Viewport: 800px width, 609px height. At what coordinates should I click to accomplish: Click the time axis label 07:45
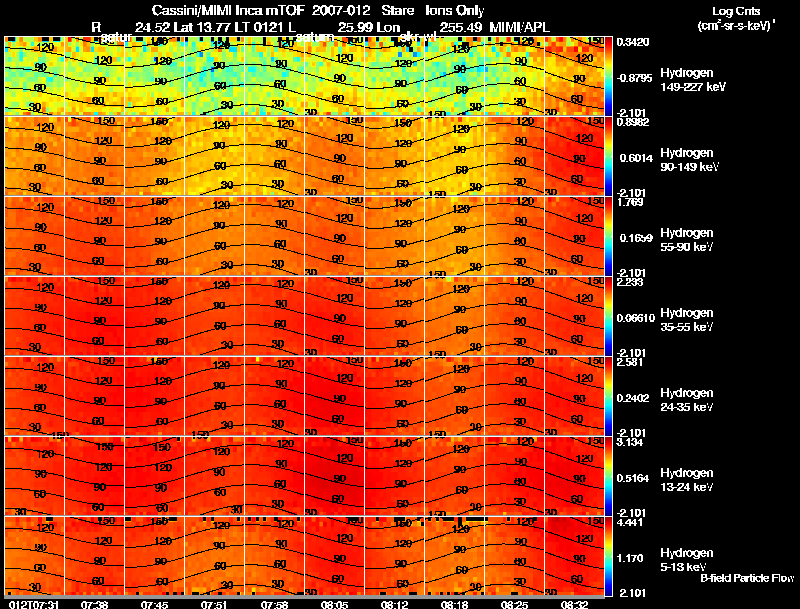[155, 604]
